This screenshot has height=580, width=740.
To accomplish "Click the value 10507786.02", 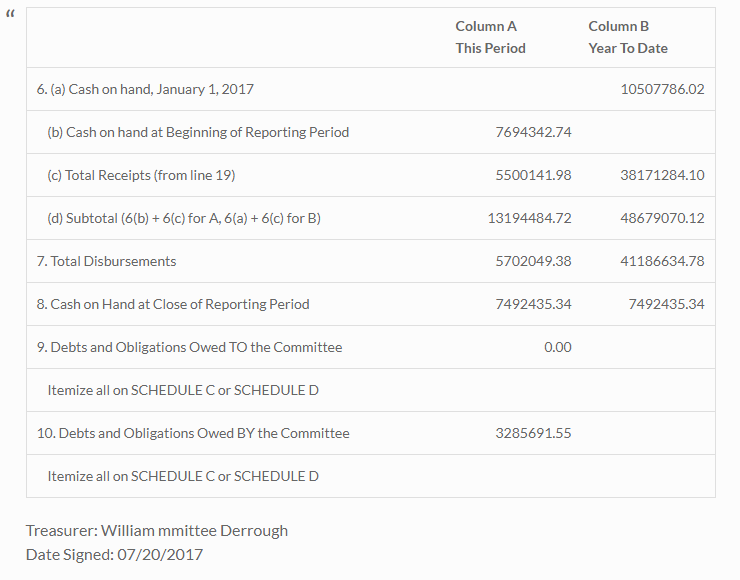I will (x=662, y=89).
